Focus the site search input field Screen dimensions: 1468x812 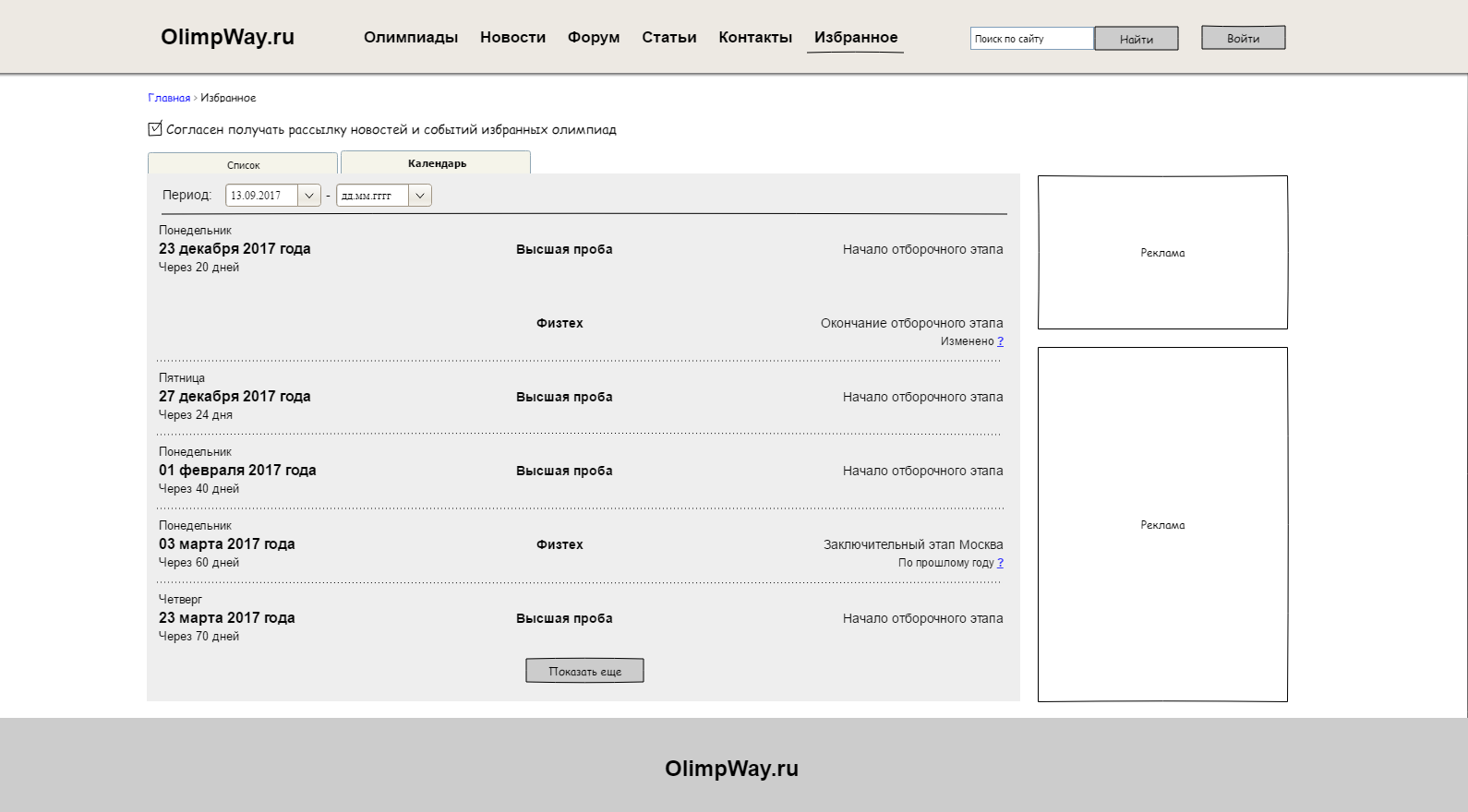1031,39
